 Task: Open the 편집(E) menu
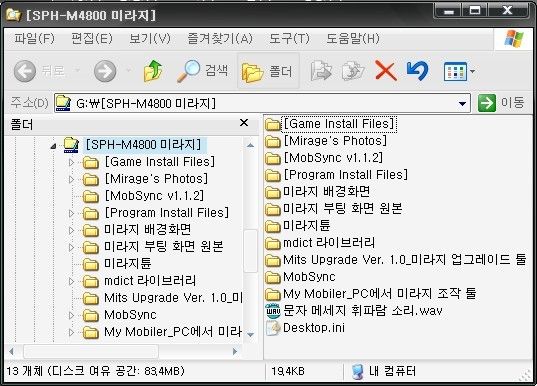pyautogui.click(x=91, y=38)
